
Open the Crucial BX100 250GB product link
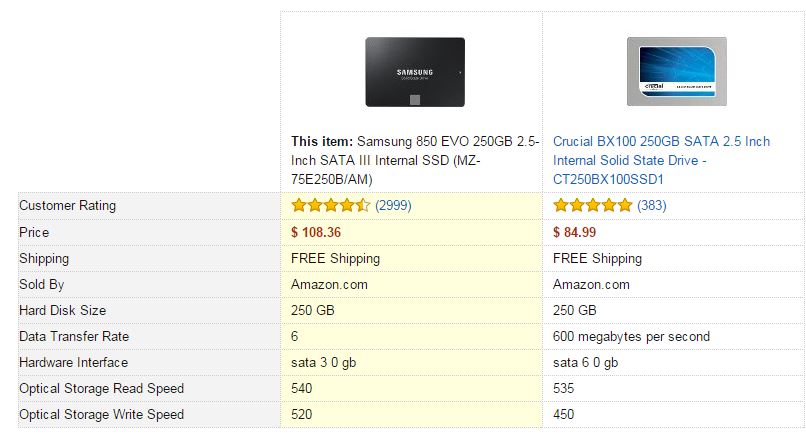(x=661, y=160)
